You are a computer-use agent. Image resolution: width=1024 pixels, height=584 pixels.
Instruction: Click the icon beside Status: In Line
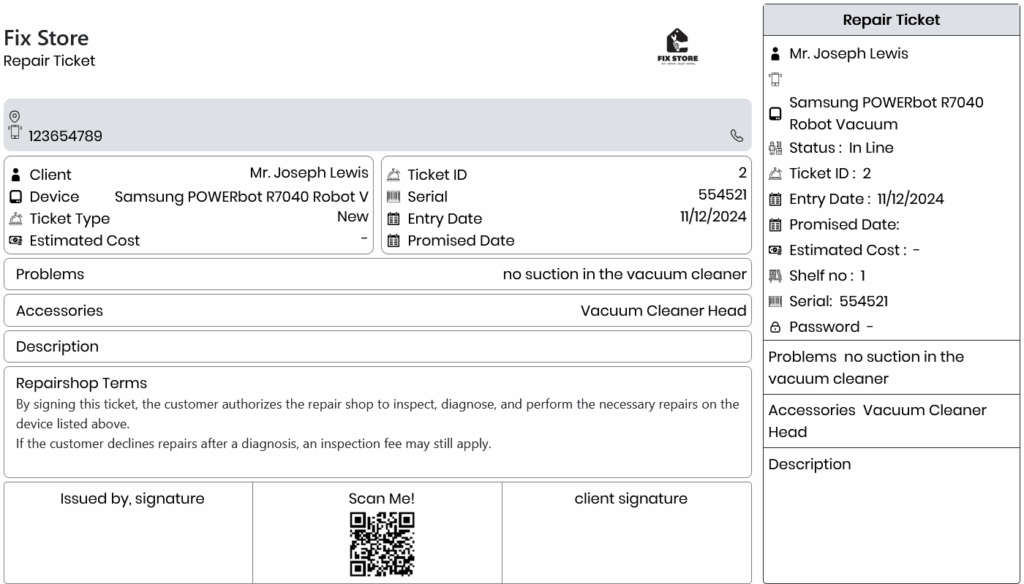[775, 148]
